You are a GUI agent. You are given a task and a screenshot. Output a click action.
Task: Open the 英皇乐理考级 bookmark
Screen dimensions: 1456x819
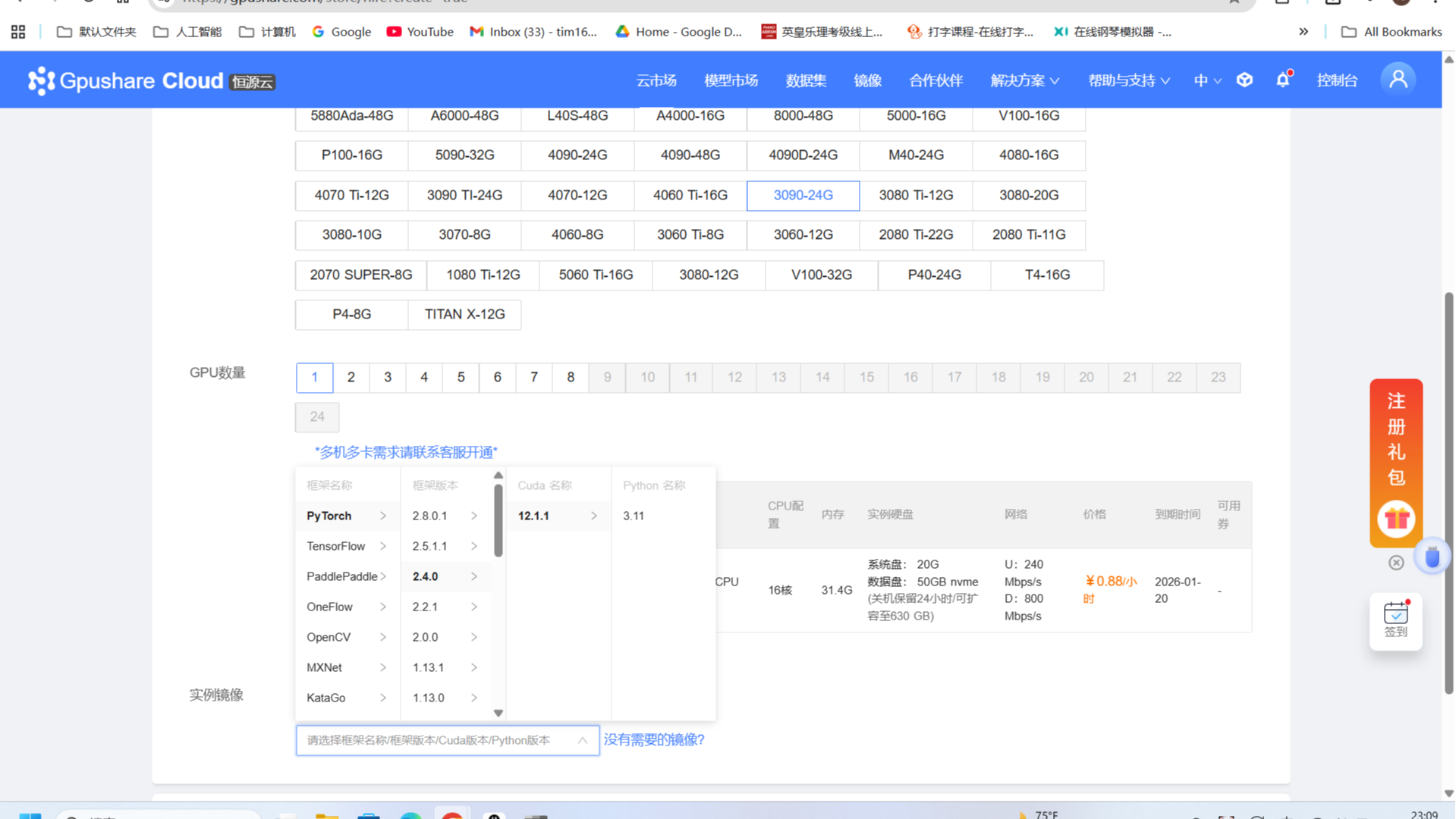coord(822,32)
